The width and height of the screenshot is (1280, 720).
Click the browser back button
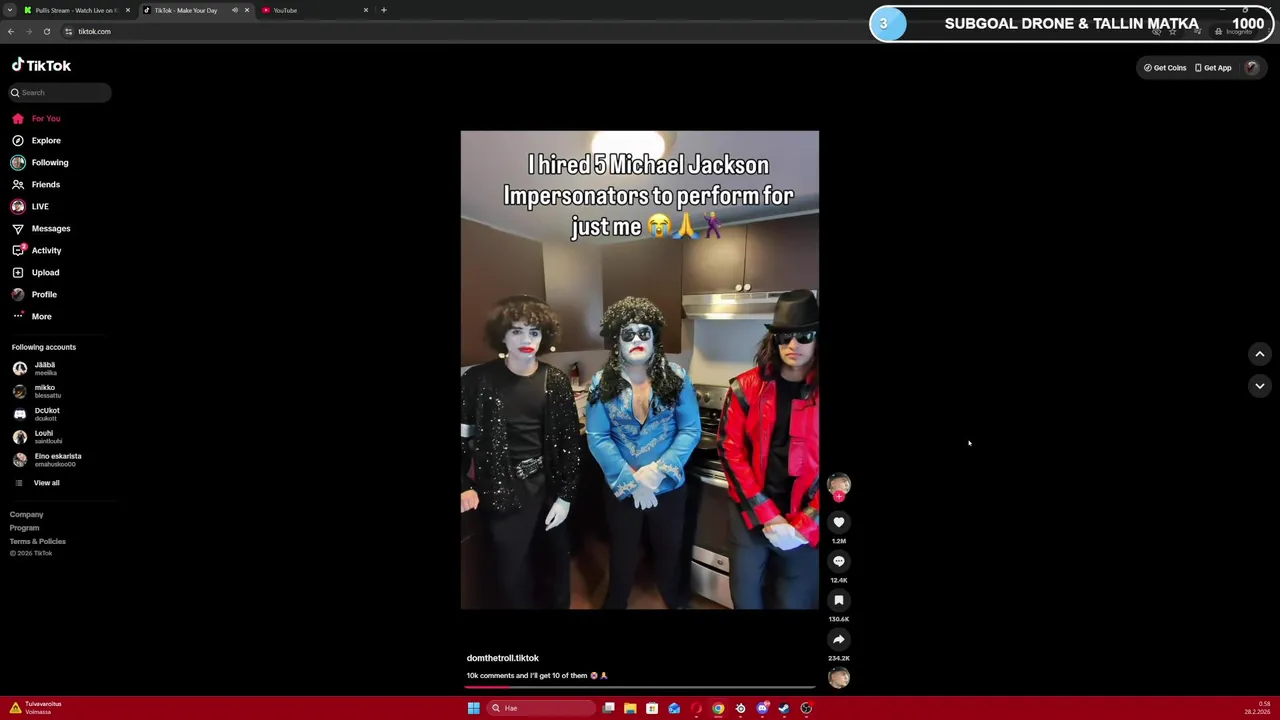point(11,31)
